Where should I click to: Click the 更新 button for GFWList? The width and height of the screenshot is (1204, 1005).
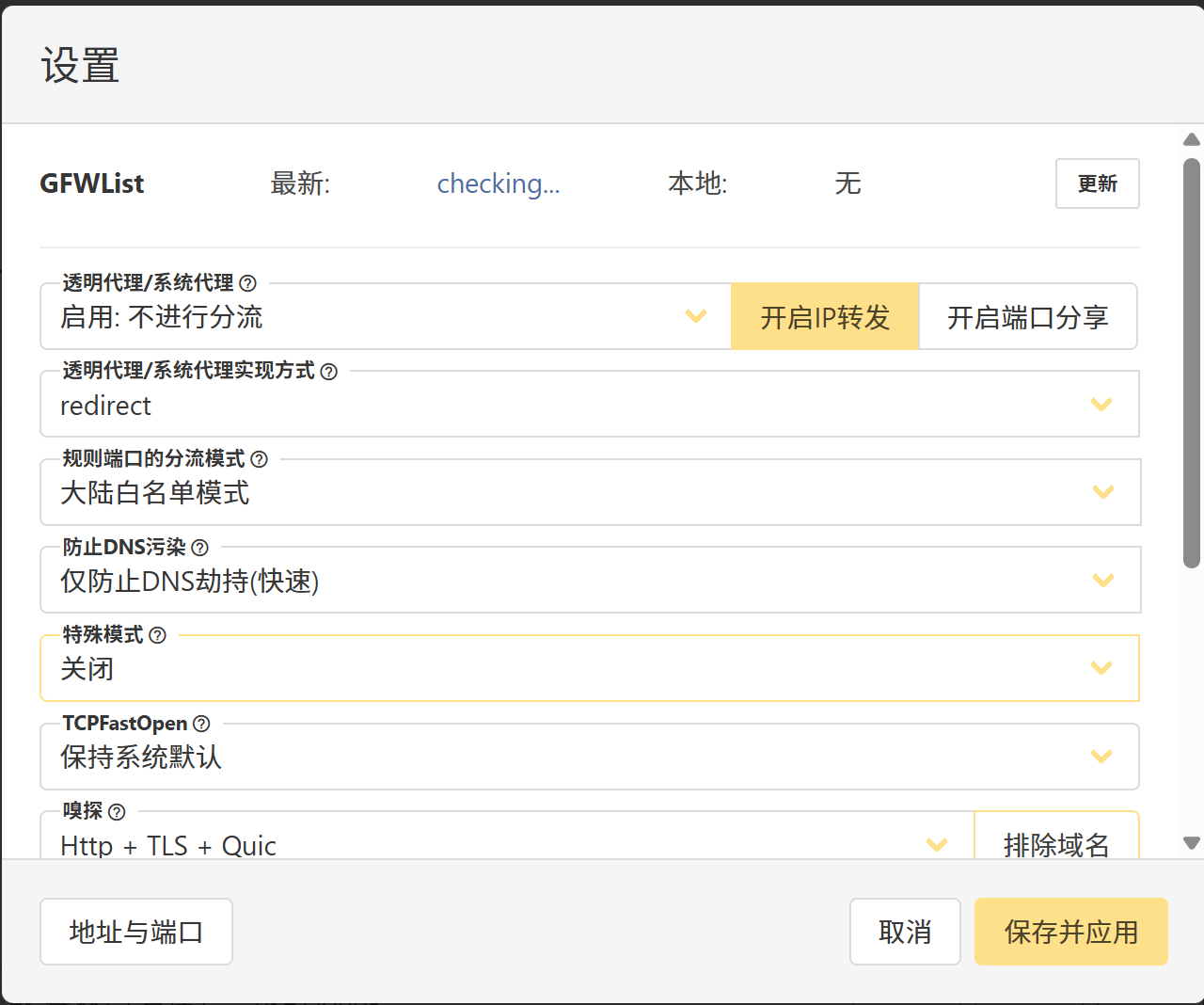[1097, 183]
